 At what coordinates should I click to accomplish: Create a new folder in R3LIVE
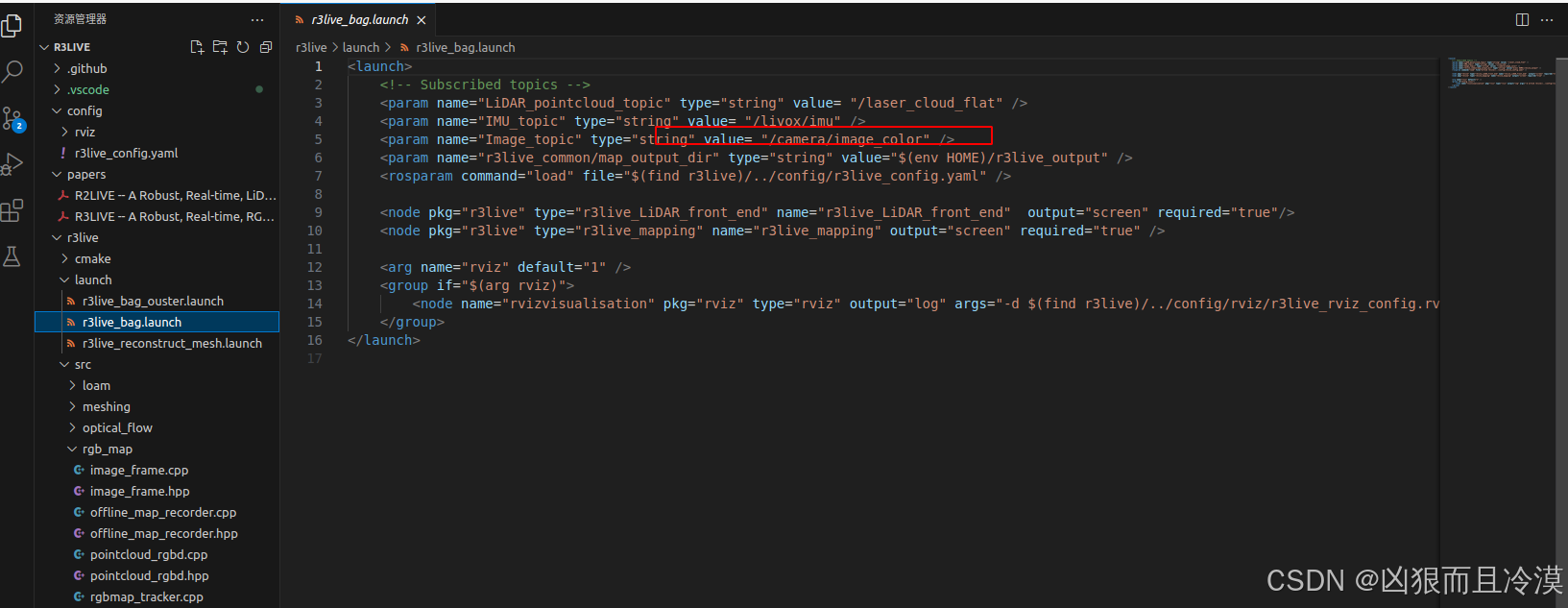[x=220, y=47]
